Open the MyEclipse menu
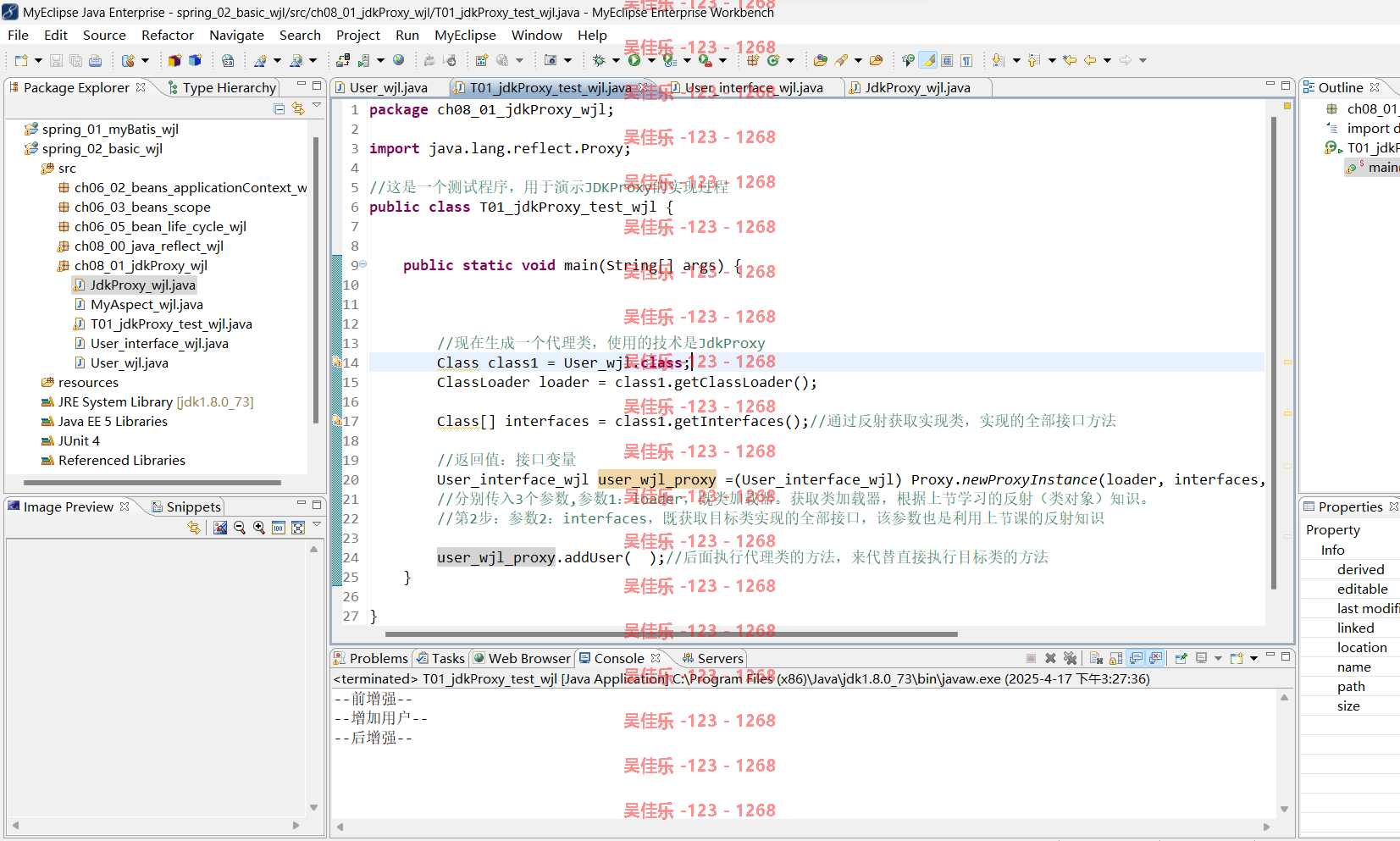This screenshot has height=841, width=1400. pyautogui.click(x=465, y=35)
